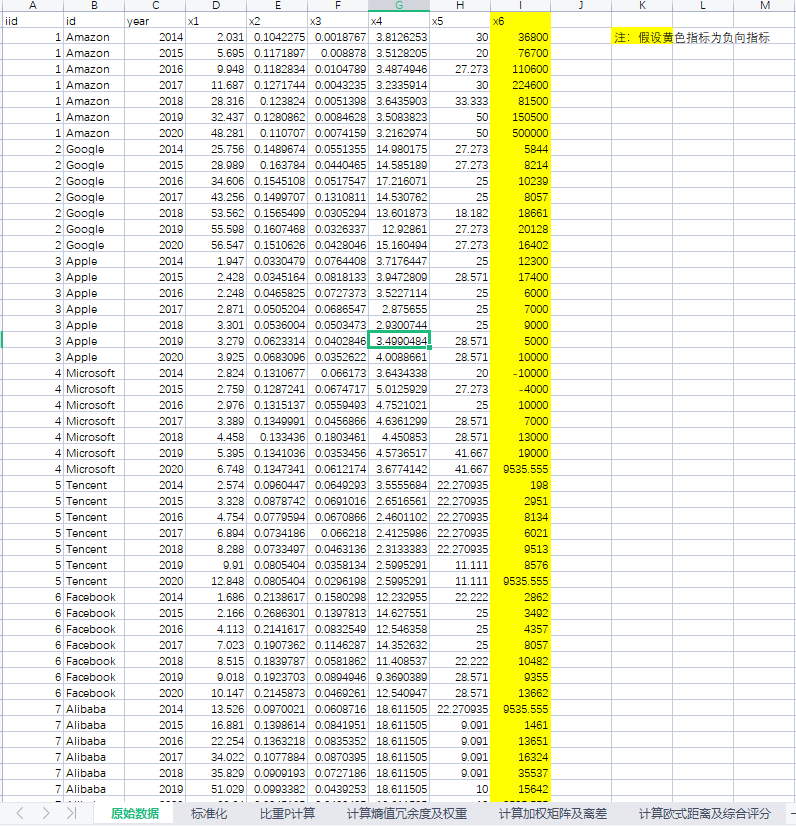Select Apple id cell in 2020 row
Image resolution: width=796 pixels, height=826 pixels.
click(94, 357)
